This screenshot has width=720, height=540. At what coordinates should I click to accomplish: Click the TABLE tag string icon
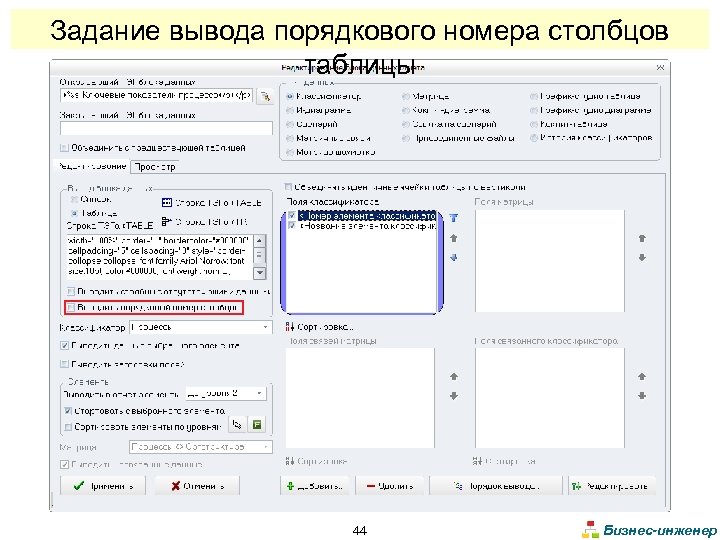click(x=167, y=202)
